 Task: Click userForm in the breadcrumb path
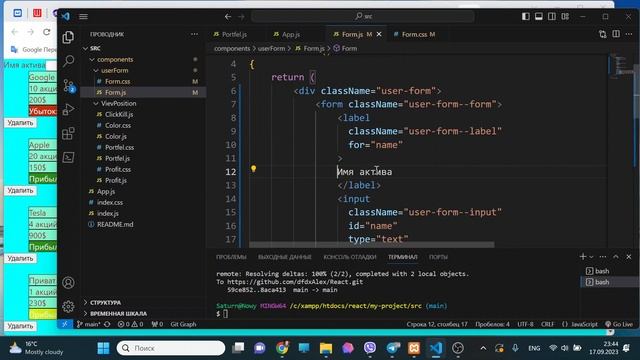point(271,48)
